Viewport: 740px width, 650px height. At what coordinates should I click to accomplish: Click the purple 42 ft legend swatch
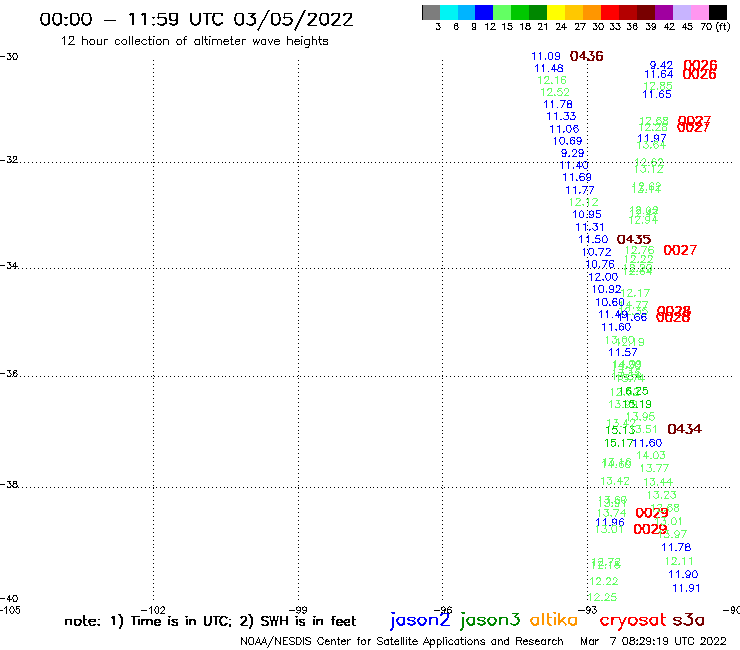664,12
